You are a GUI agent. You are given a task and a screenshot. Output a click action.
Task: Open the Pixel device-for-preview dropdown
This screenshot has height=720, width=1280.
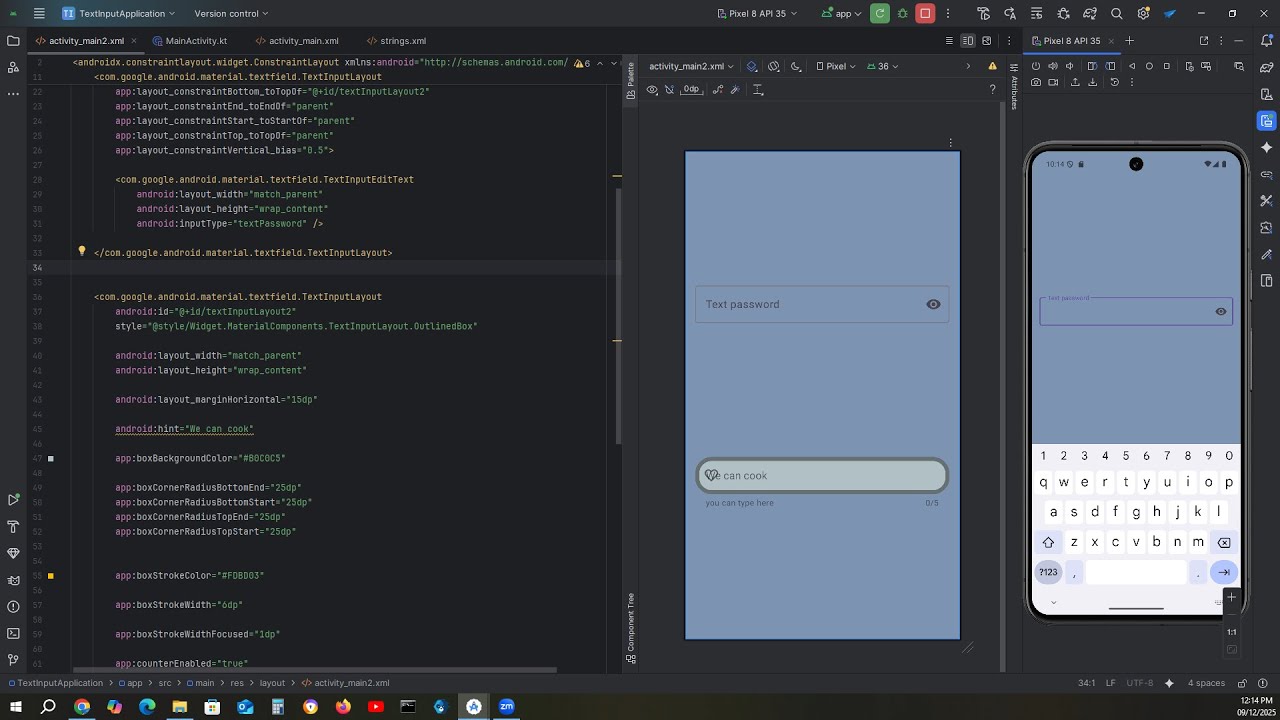coord(836,67)
